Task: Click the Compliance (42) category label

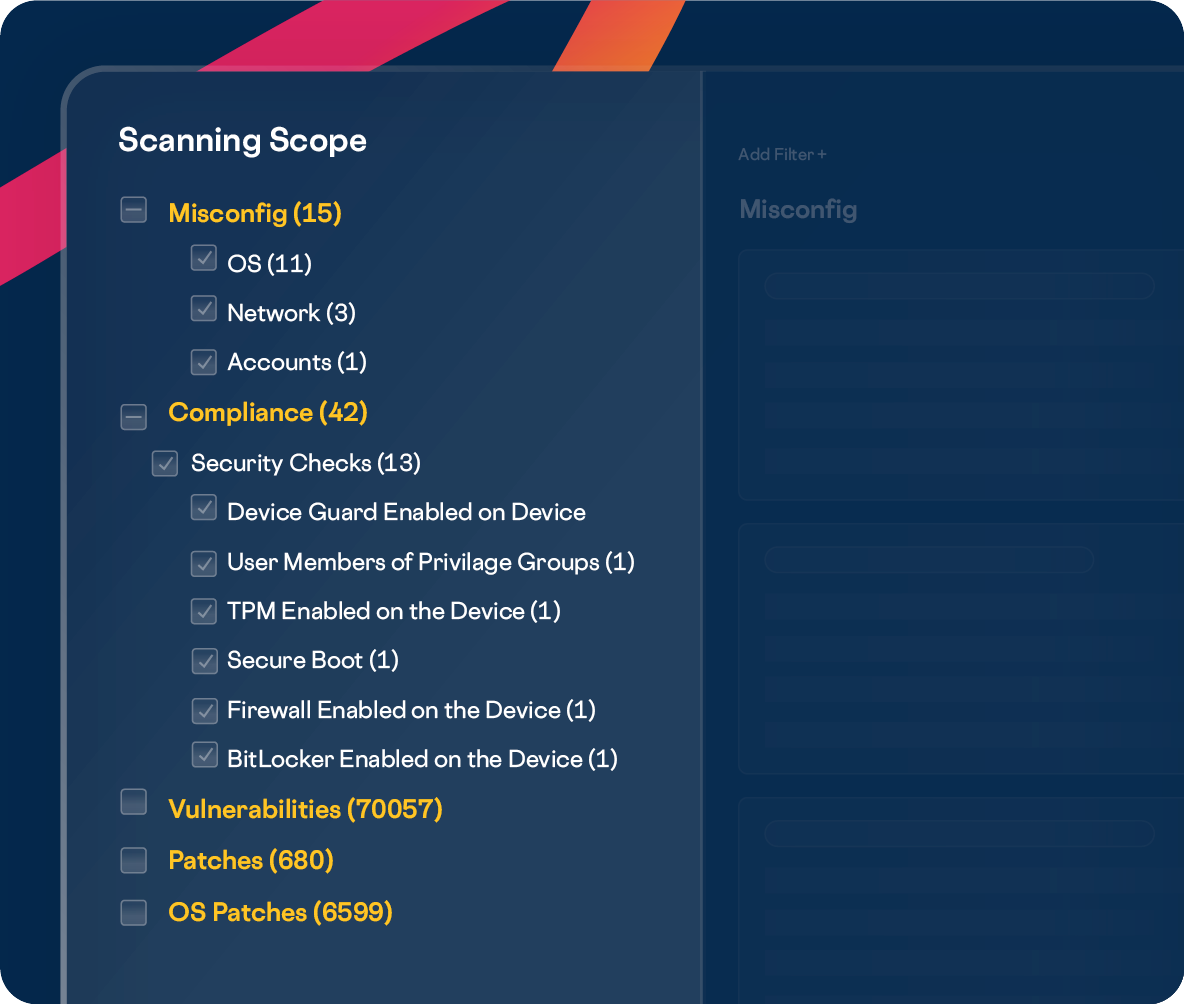Action: click(268, 412)
